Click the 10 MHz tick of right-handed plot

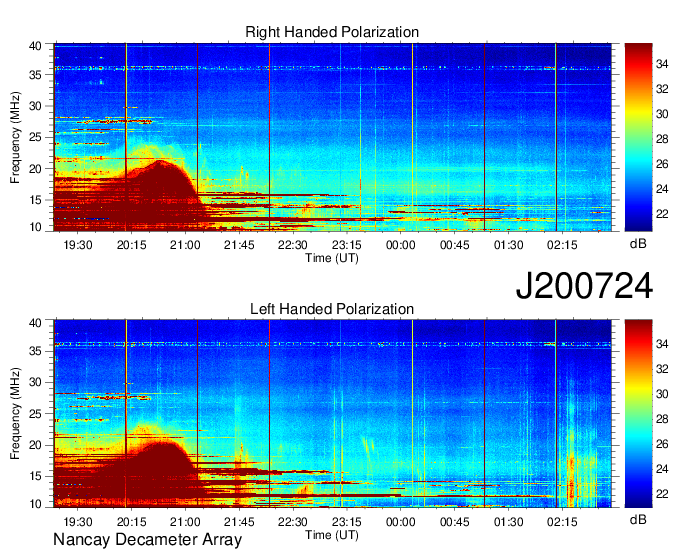pos(35,227)
